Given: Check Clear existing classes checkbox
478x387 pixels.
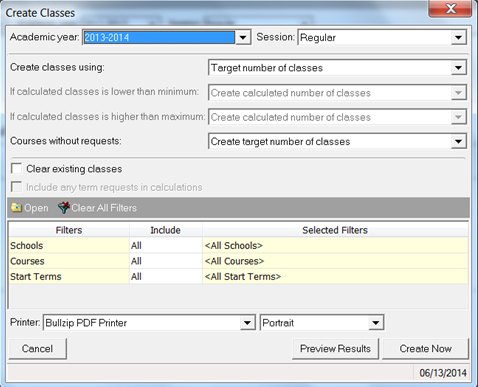Looking at the screenshot, I should (16, 168).
